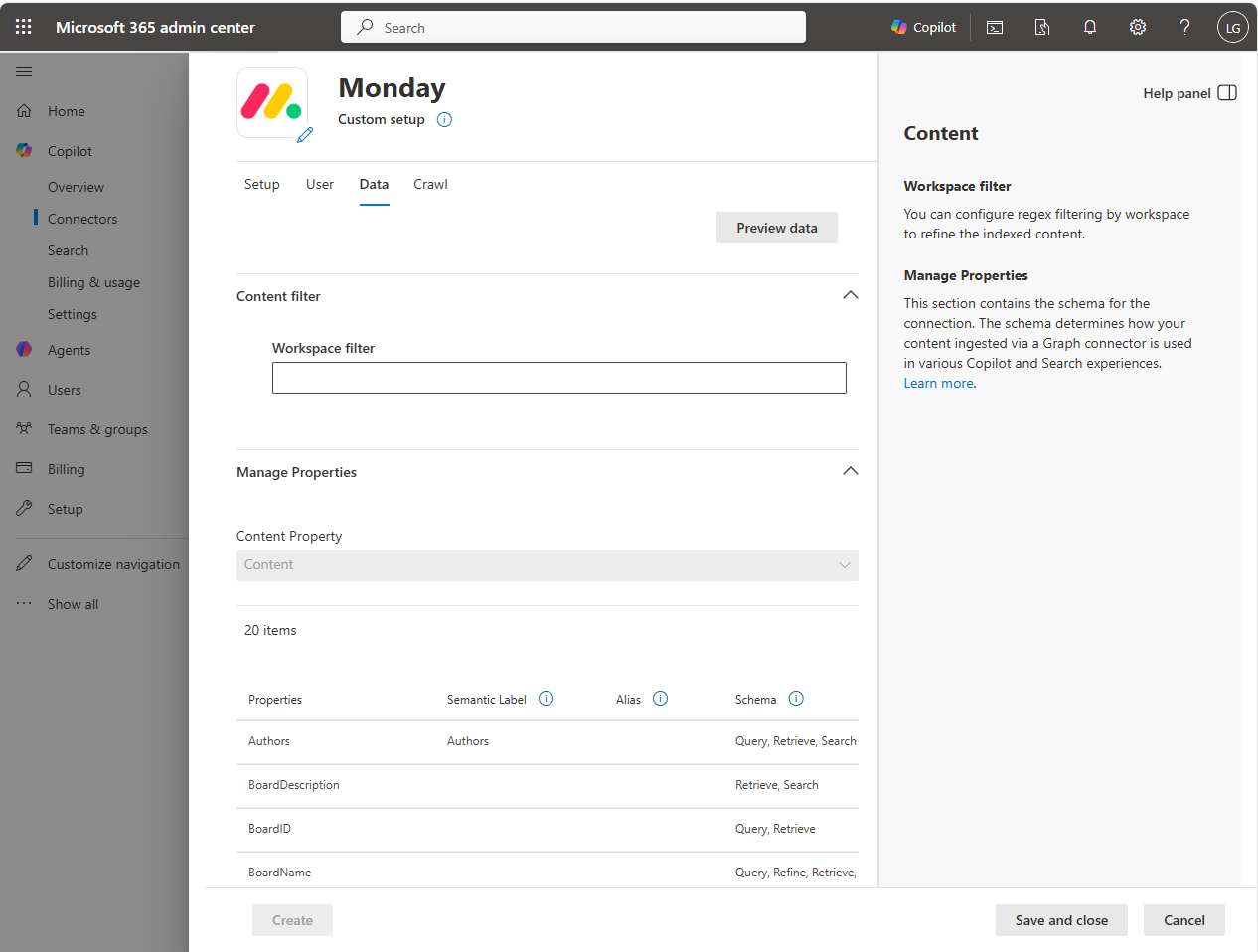Open the Content Property dropdown
The image size is (1258, 952).
click(x=548, y=565)
